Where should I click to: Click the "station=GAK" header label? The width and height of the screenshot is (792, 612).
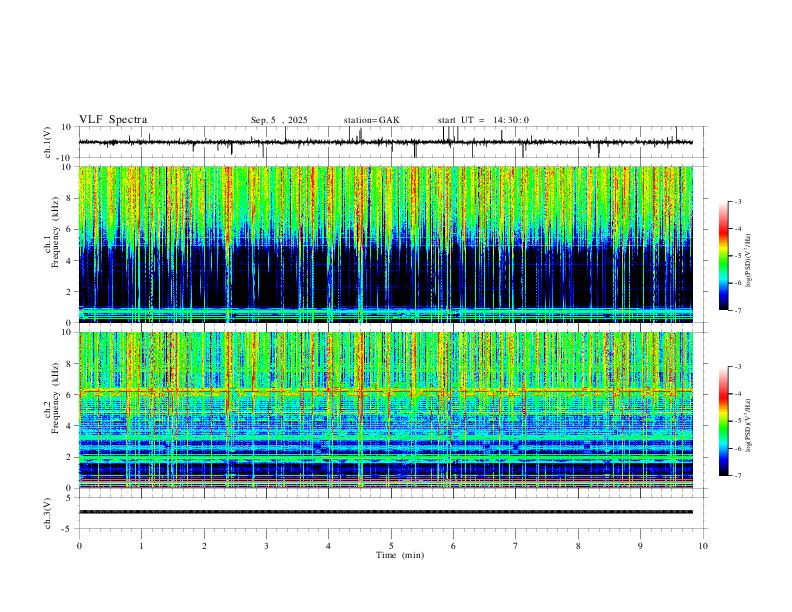click(x=372, y=120)
